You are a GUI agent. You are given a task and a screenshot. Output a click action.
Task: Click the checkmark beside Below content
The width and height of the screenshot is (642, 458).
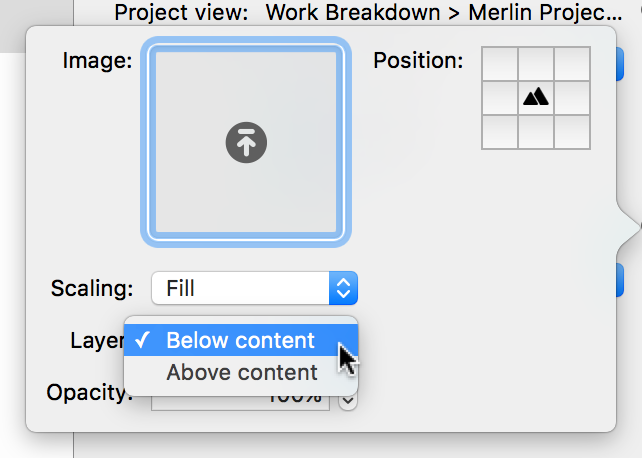tap(142, 340)
